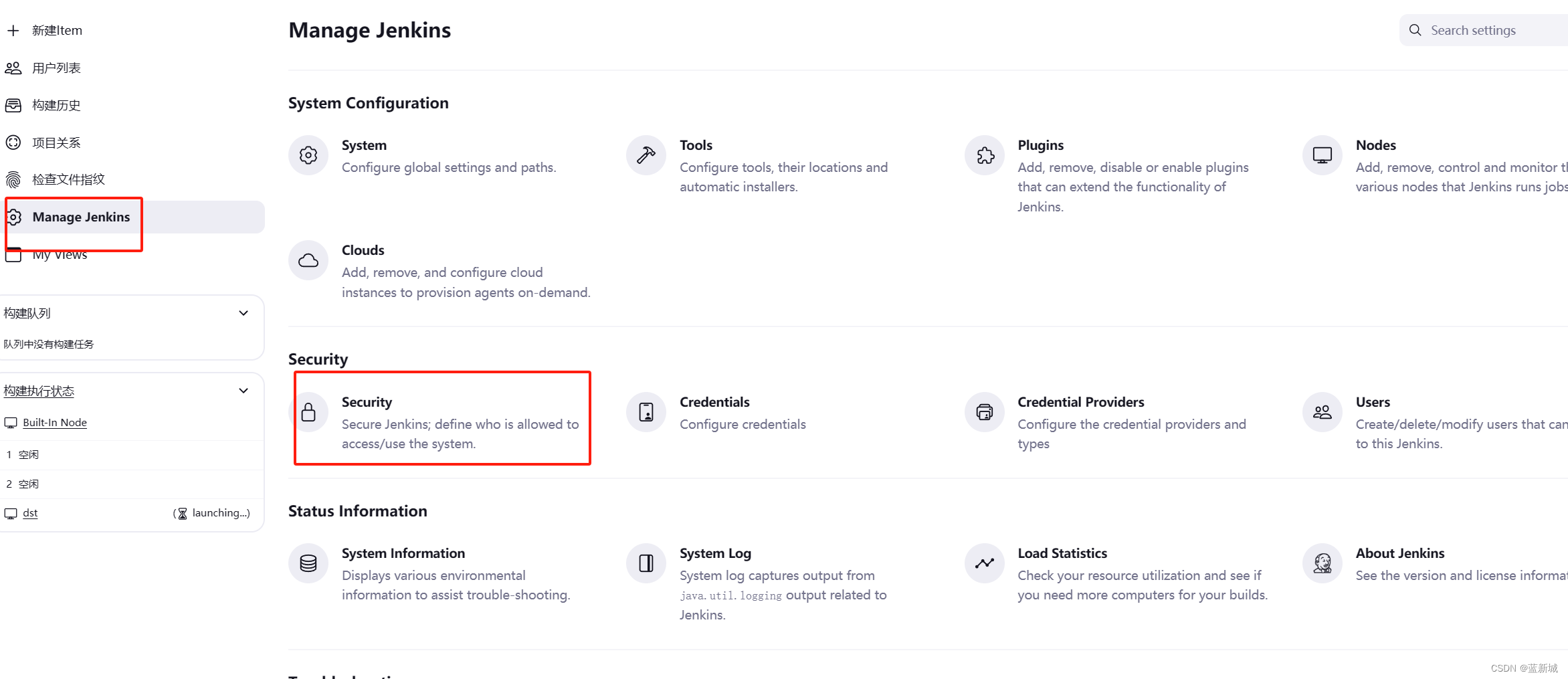
Task: Open the System Information database icon
Action: [308, 563]
